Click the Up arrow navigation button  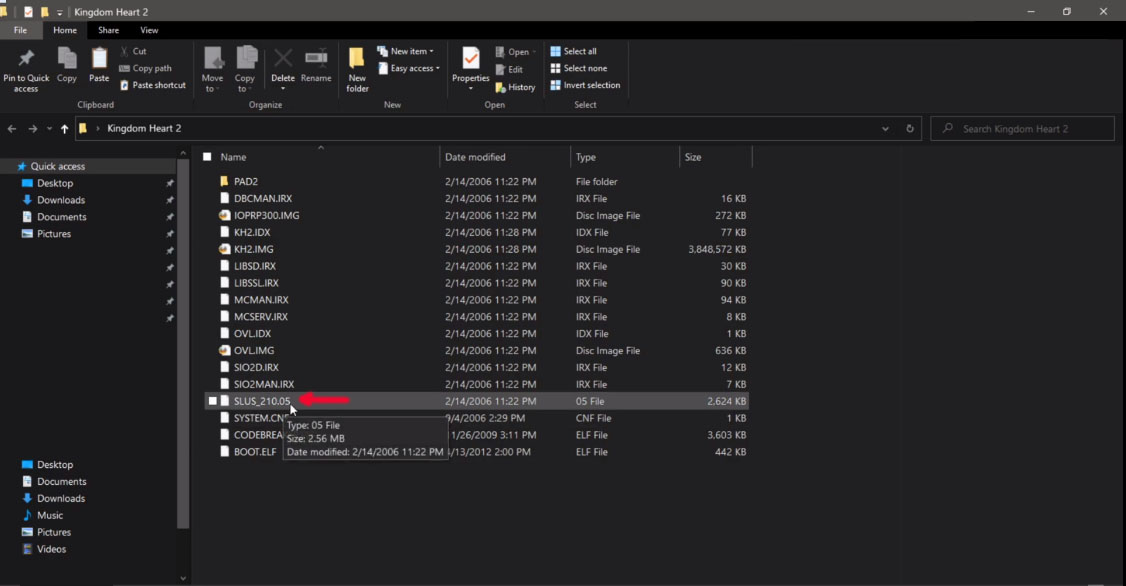click(65, 129)
